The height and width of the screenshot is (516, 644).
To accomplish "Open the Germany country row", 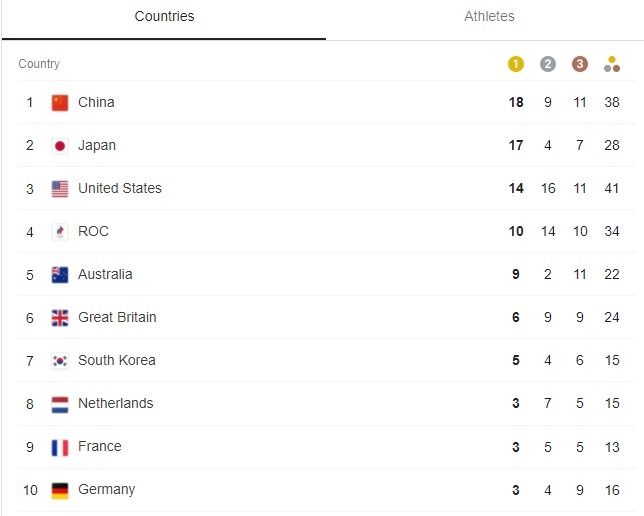I will pos(327,490).
